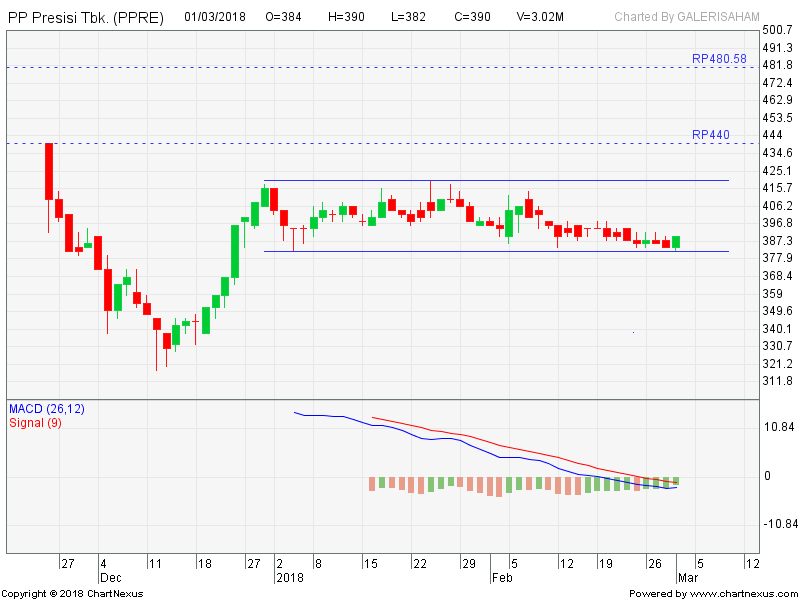Click the 10.84 value on MACD axis

click(x=777, y=427)
